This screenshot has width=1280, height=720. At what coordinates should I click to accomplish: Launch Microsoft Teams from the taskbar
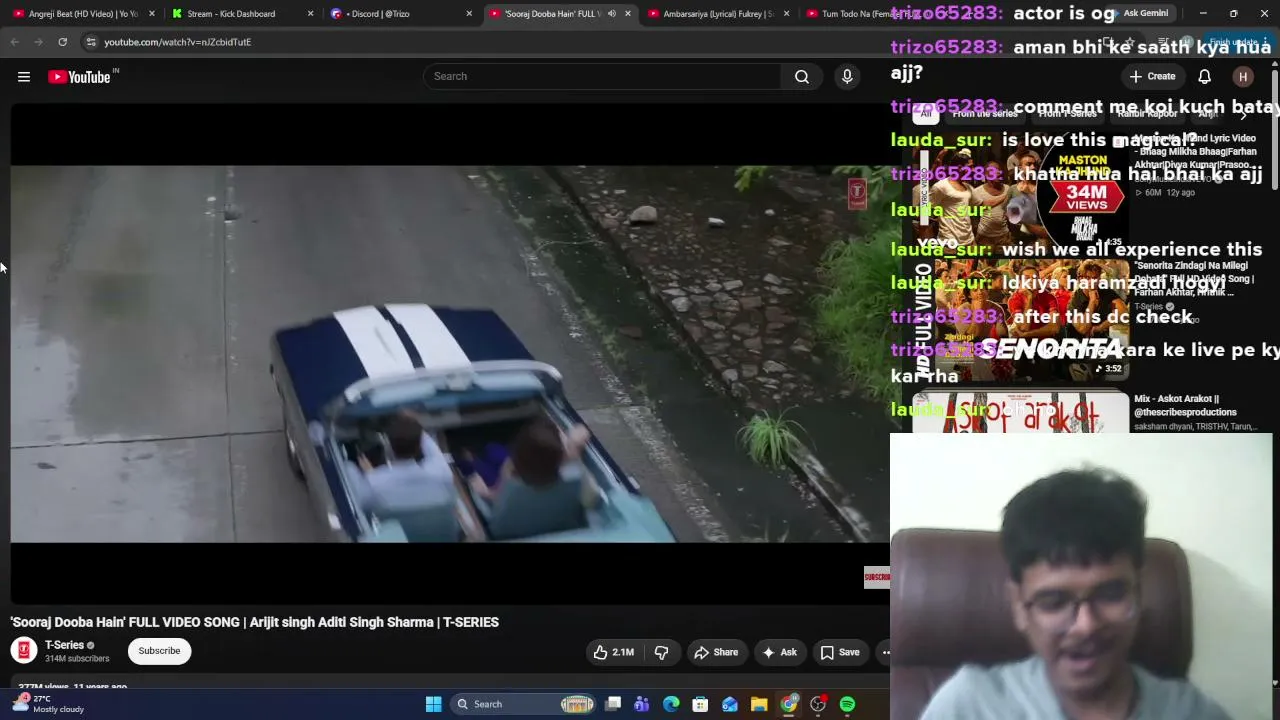642,704
